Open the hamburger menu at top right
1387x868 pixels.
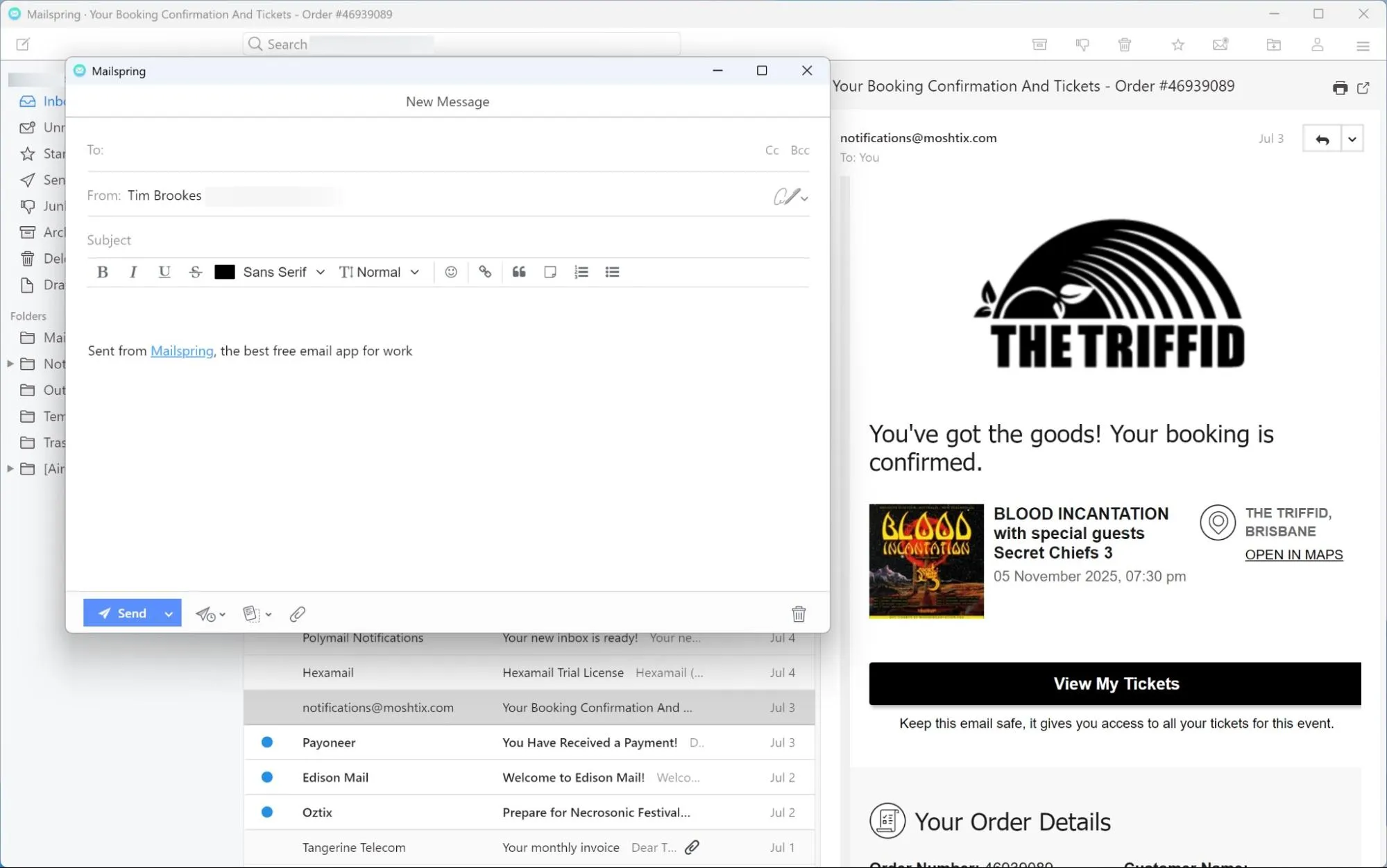(1363, 44)
